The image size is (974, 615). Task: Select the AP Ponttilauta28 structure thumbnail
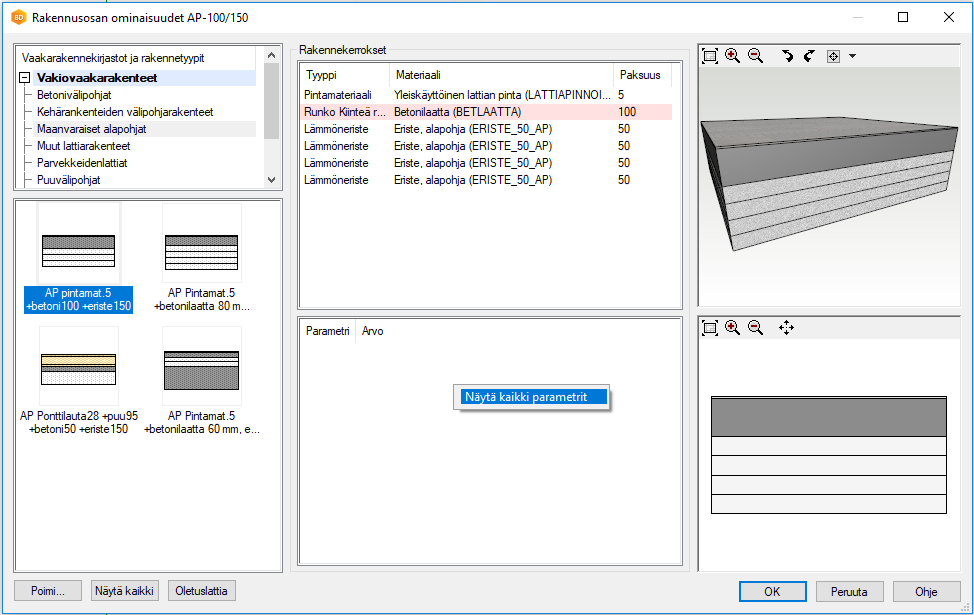click(x=79, y=366)
